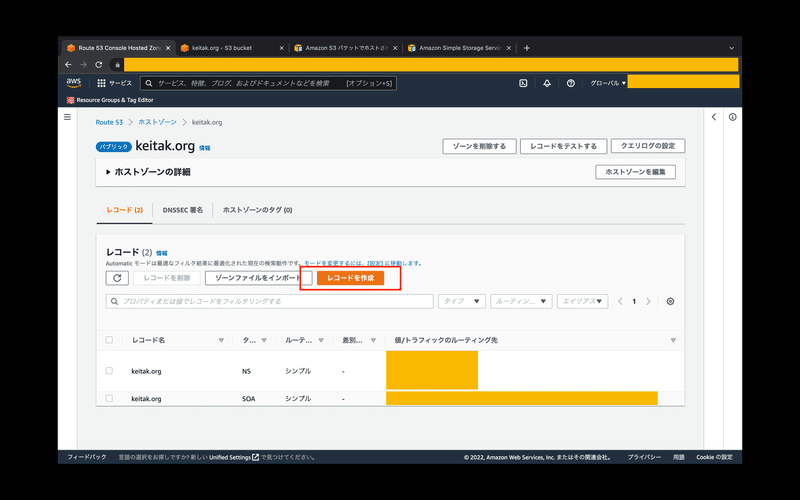Click the フィードバック footer link
This screenshot has height=500, width=800.
click(x=87, y=457)
